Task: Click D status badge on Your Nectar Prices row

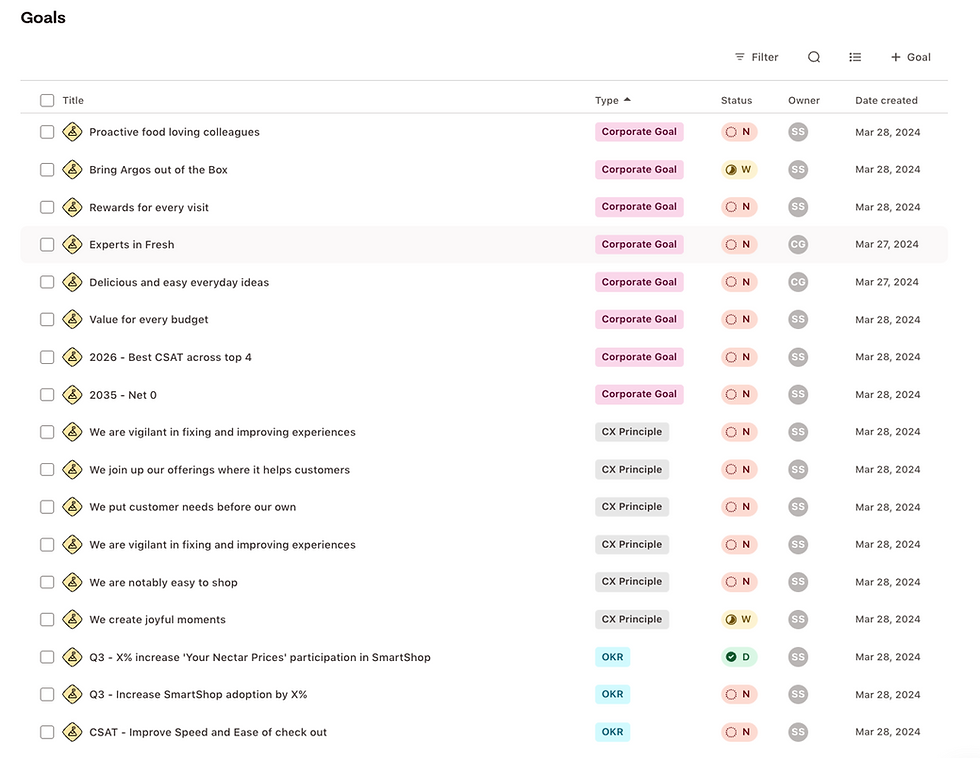Action: pyautogui.click(x=739, y=657)
